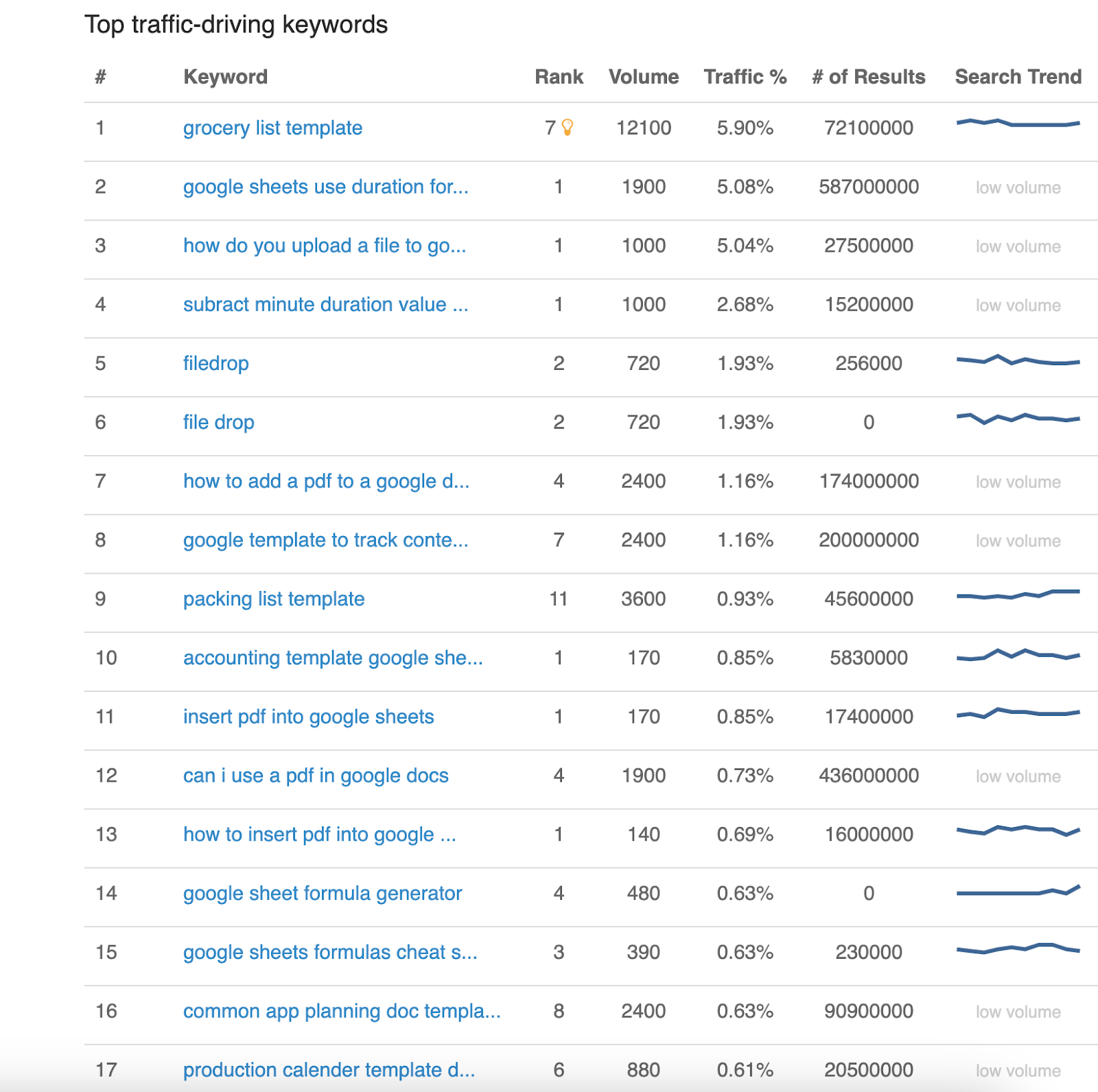1098x1092 pixels.
Task: Click the 'file drop' keyword link
Action: pyautogui.click(x=218, y=423)
